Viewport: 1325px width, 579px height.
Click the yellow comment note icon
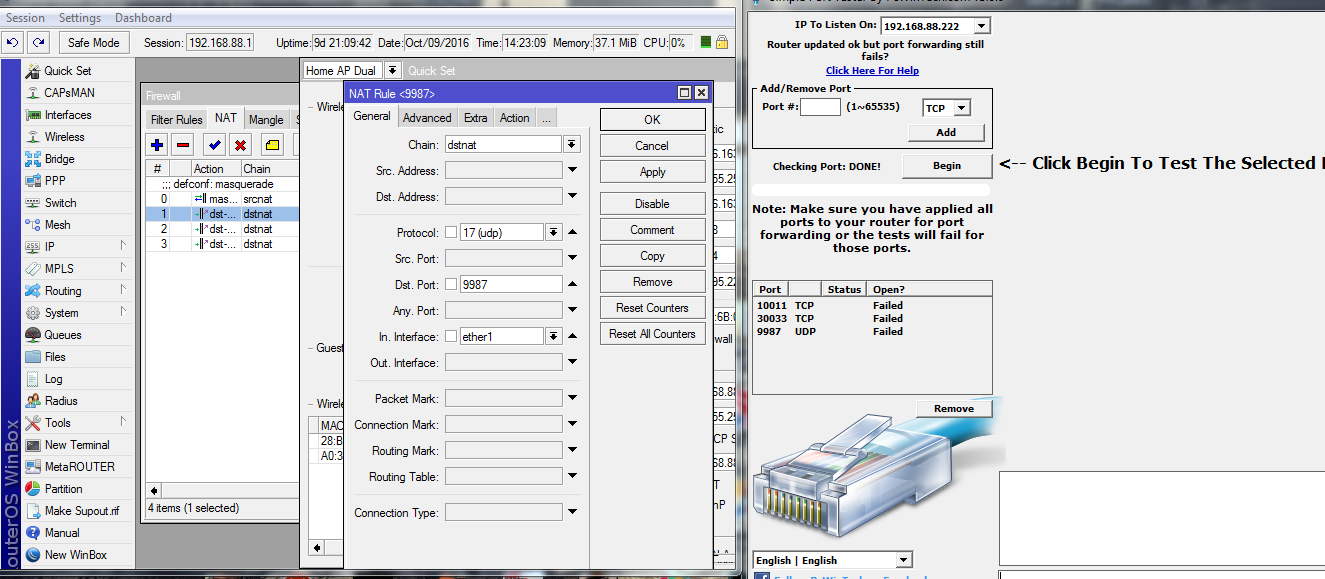tap(272, 145)
